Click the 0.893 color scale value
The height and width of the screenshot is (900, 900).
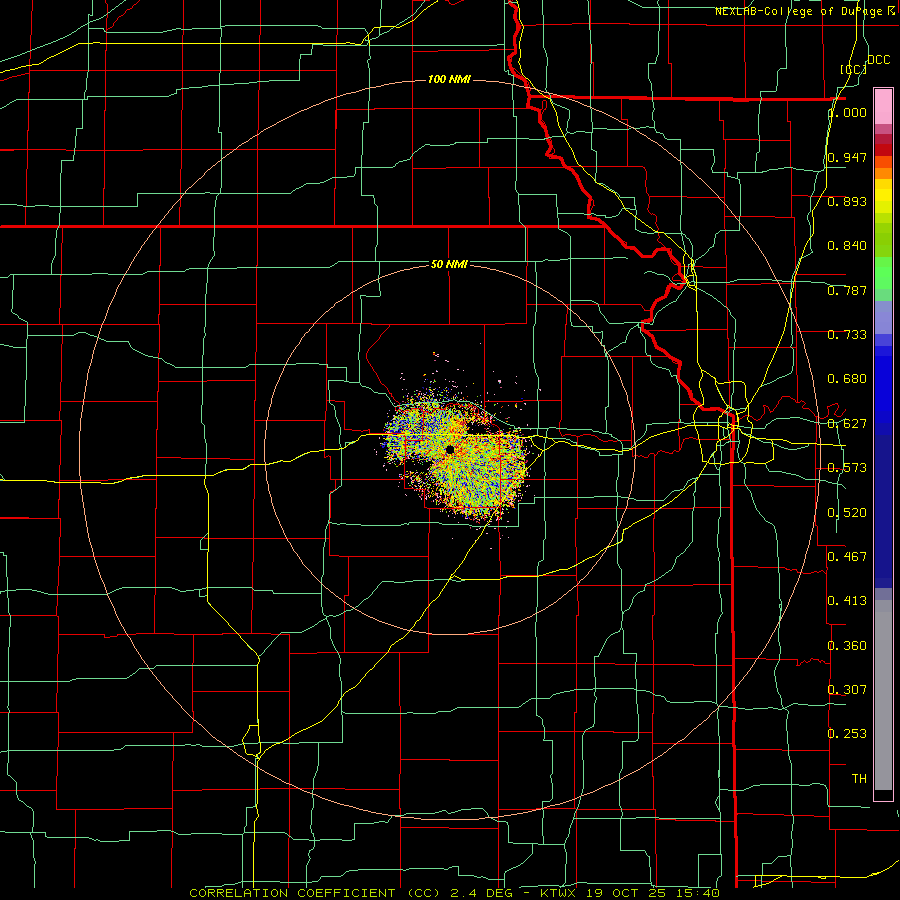point(847,201)
